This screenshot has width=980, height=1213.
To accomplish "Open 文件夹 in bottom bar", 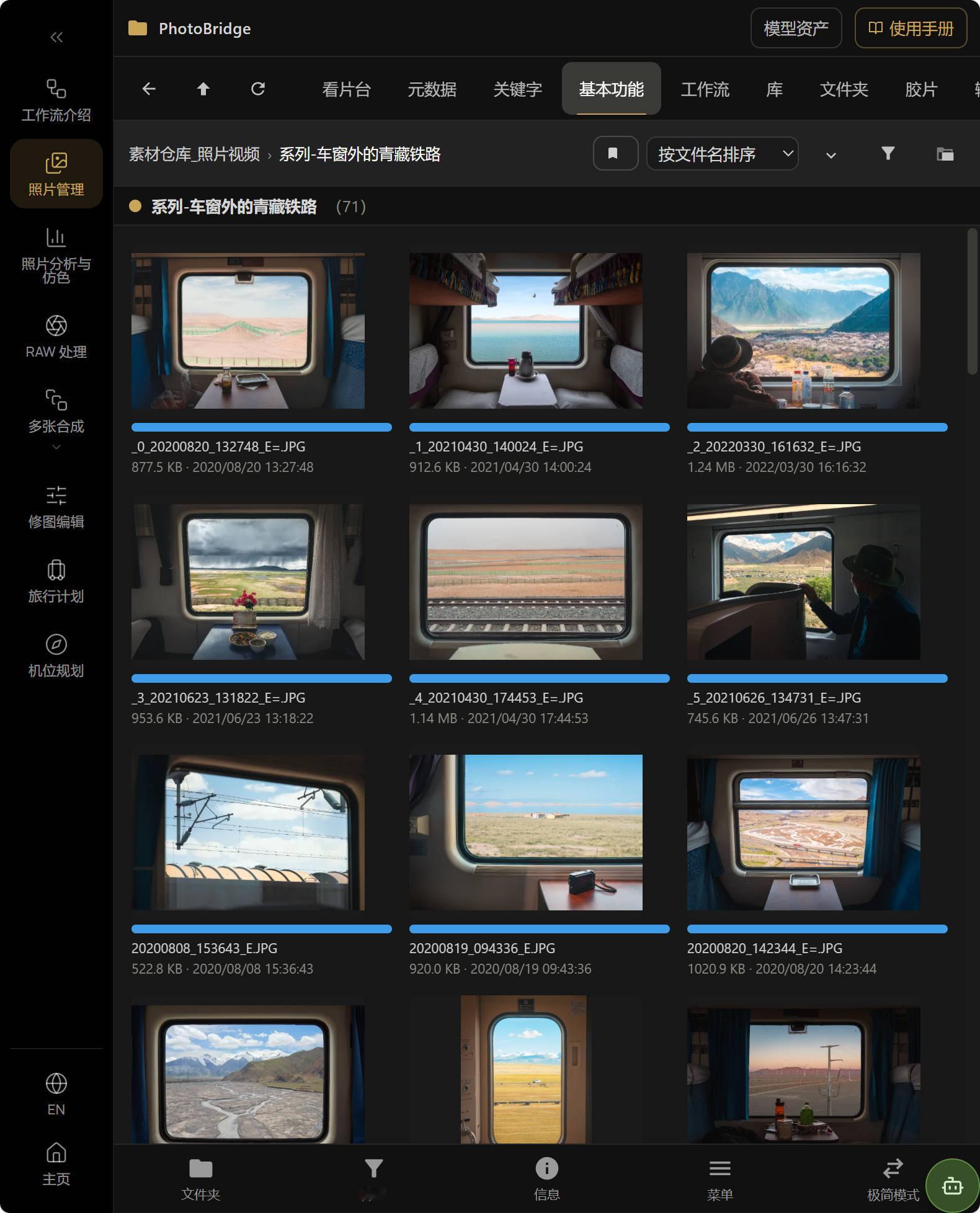I will pos(200,1179).
